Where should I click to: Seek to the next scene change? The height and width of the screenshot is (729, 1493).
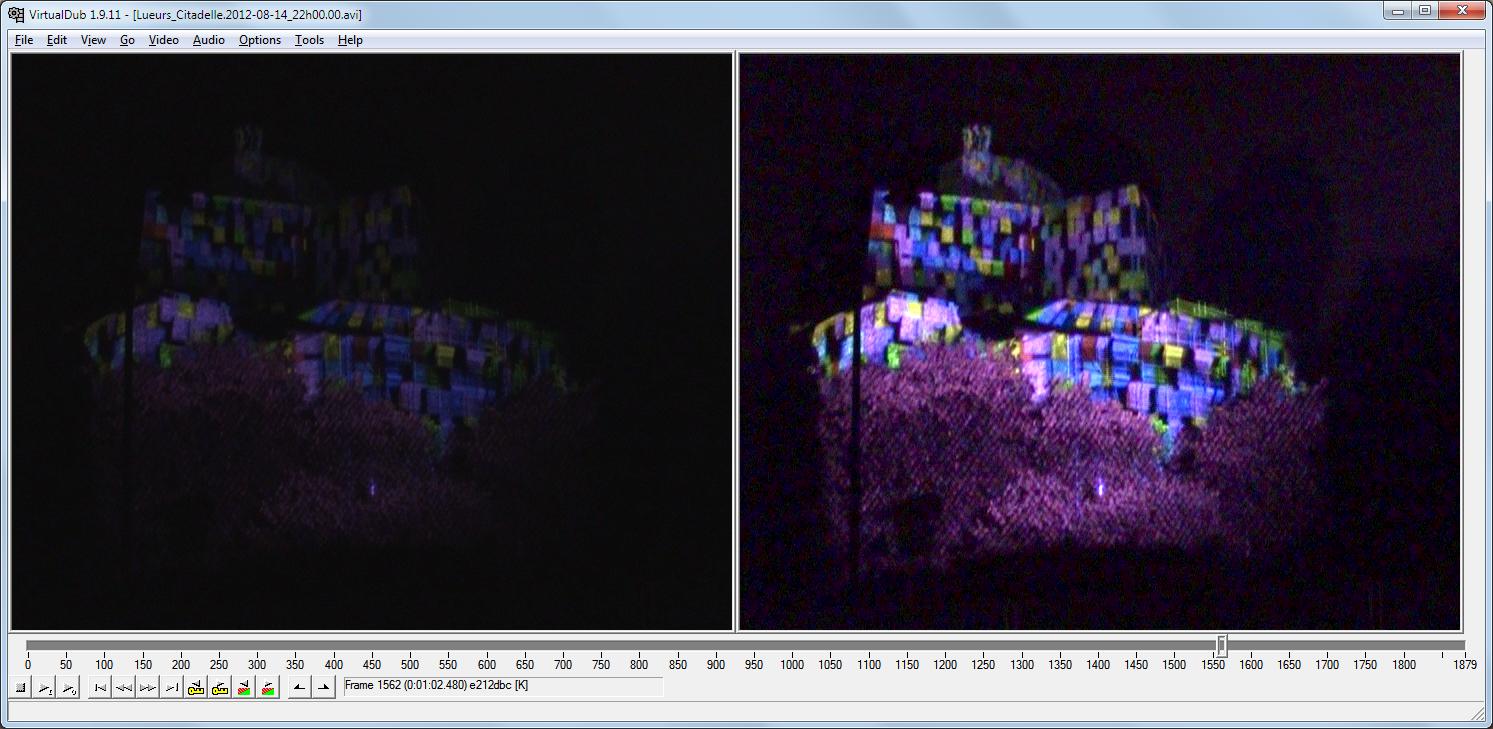tap(267, 688)
